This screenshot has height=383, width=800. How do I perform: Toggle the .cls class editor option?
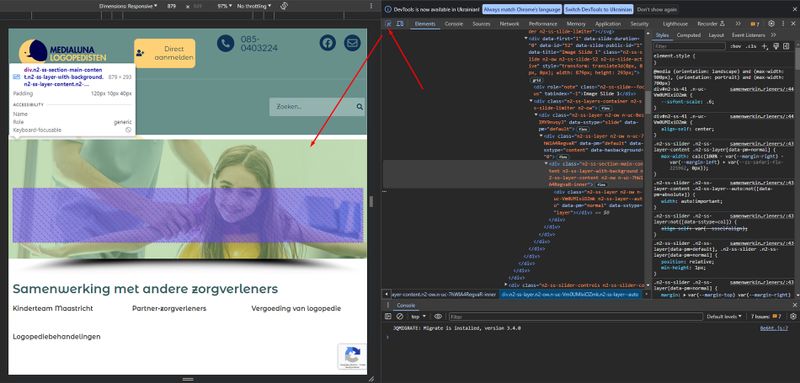tap(751, 46)
